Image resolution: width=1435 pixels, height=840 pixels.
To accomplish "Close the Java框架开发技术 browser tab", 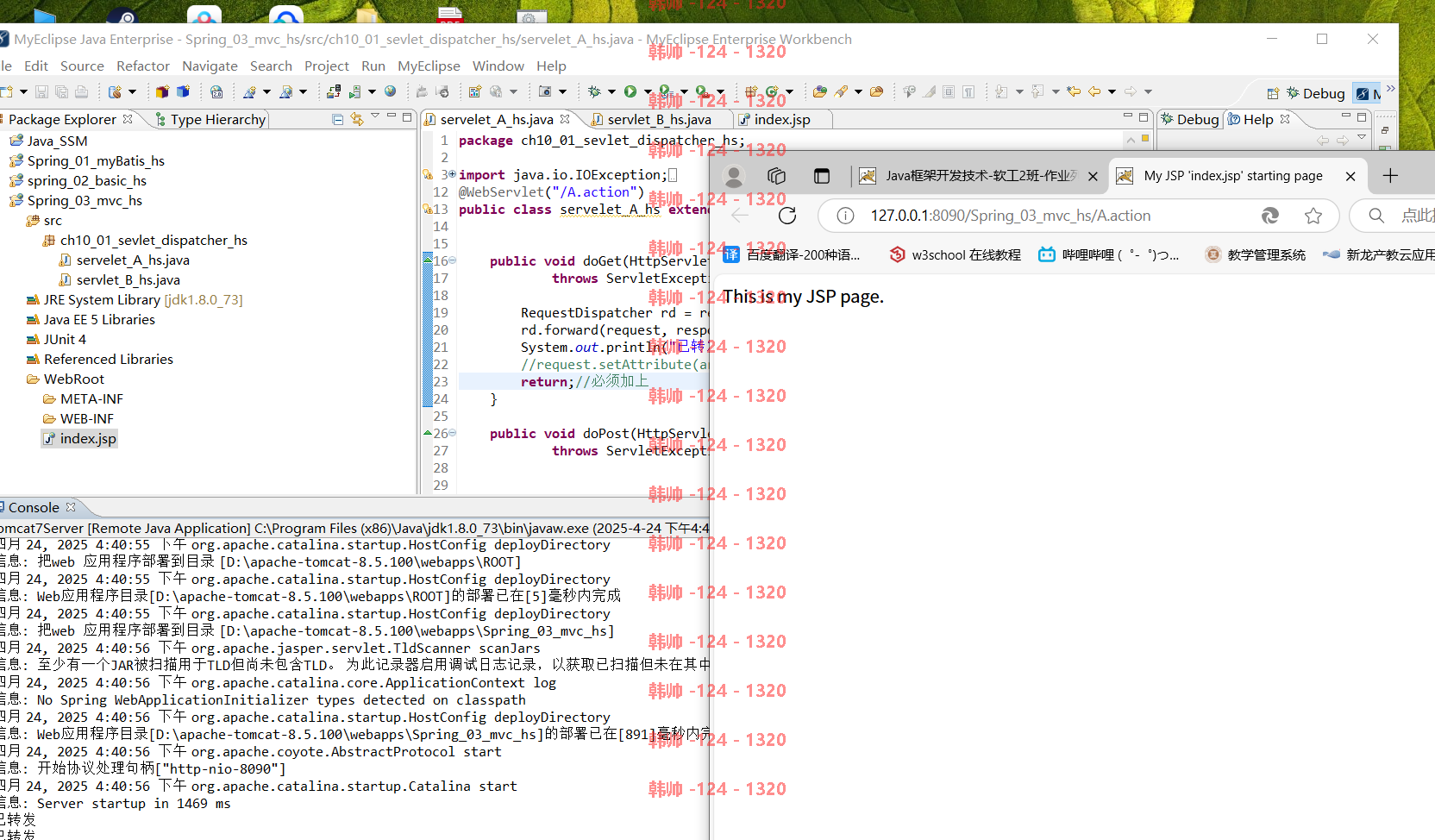I will pos(1093,176).
